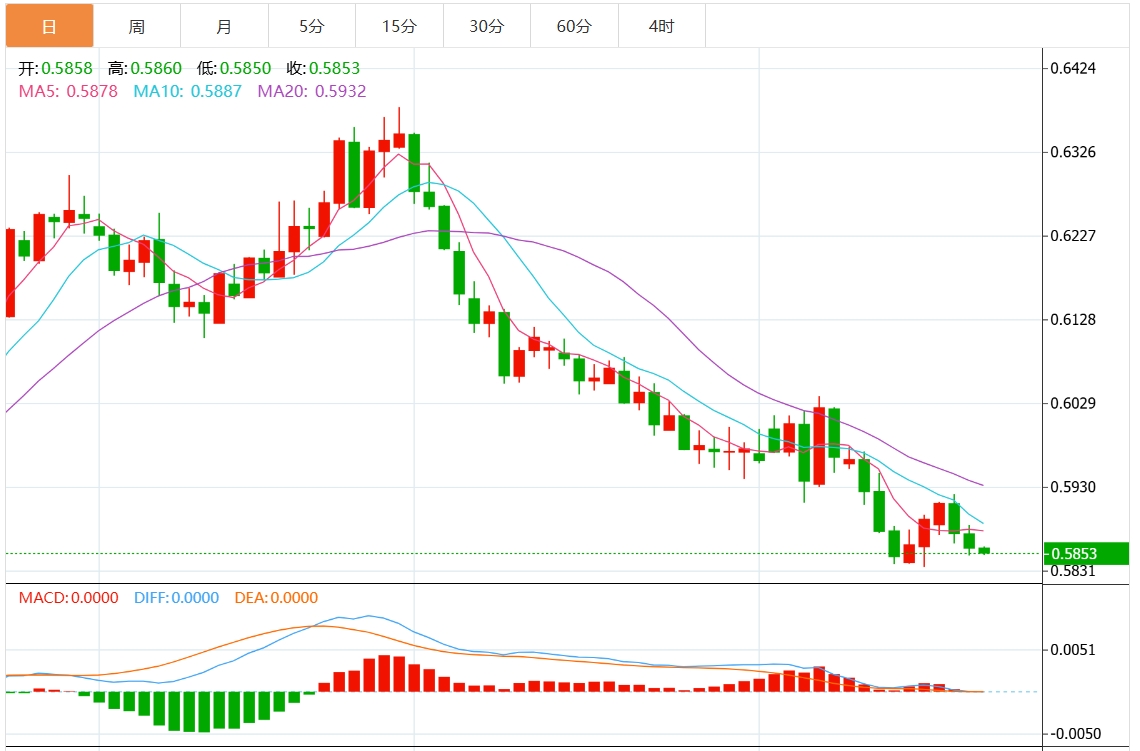
Task: Click the 0.6029 price axis label
Action: tap(1073, 403)
